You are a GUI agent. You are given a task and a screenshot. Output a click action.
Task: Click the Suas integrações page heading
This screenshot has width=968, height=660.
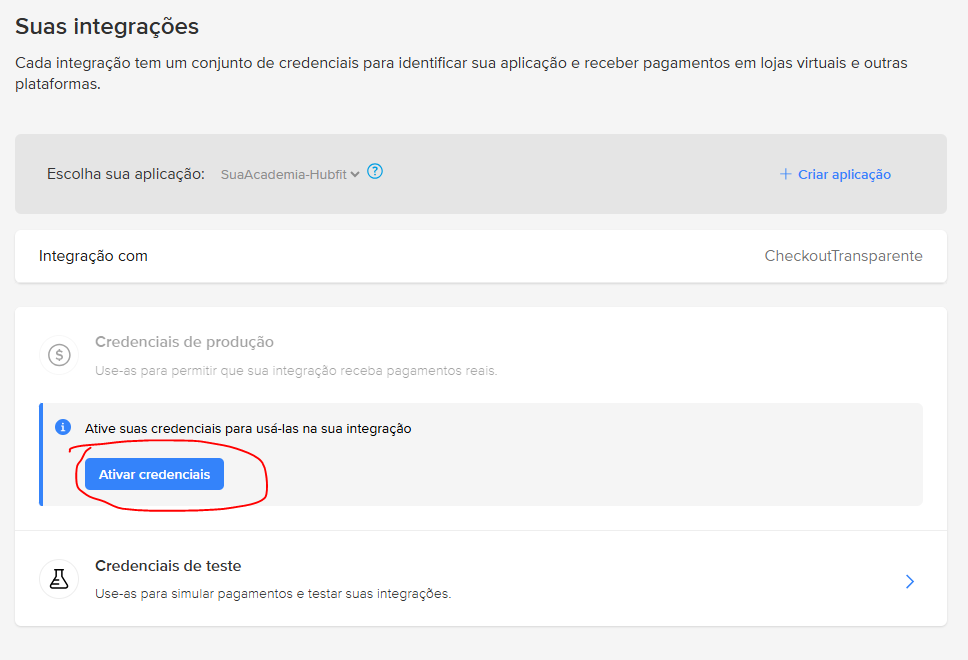coord(107,27)
